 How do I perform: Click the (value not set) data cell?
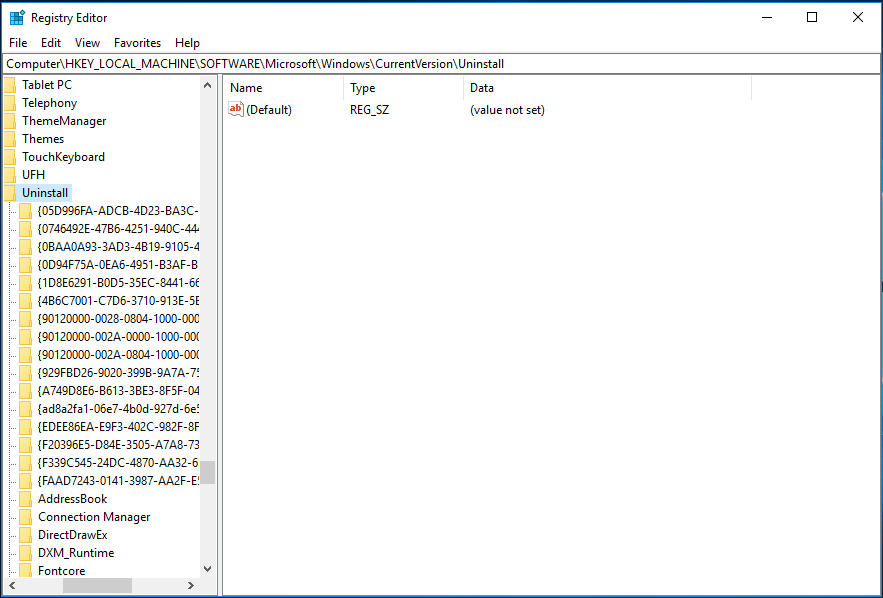point(507,110)
